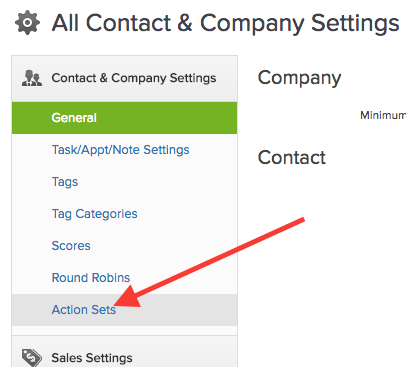Collapse the Contact & Company Settings header

(x=124, y=79)
